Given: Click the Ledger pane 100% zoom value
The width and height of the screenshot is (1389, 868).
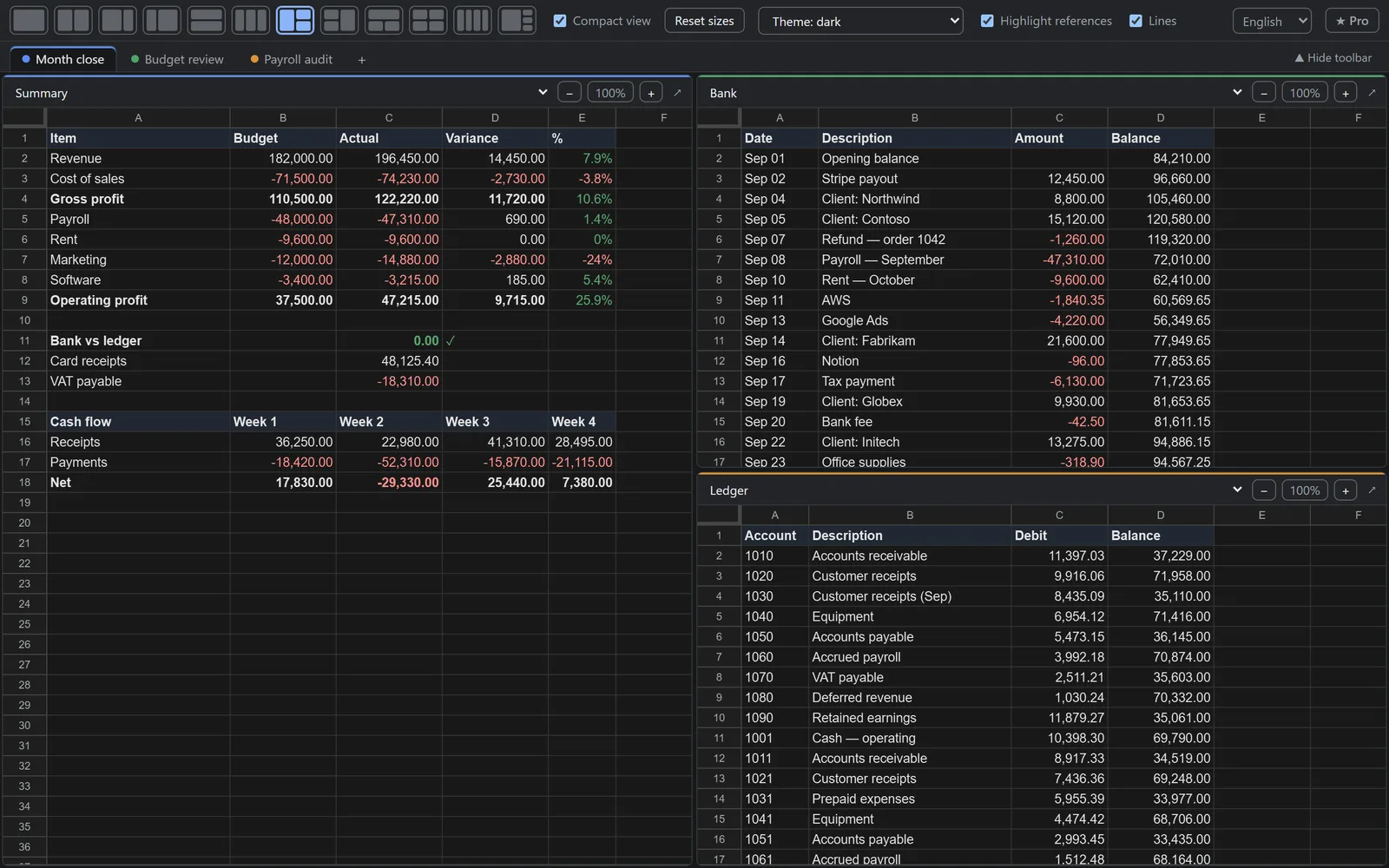Looking at the screenshot, I should coord(1305,490).
